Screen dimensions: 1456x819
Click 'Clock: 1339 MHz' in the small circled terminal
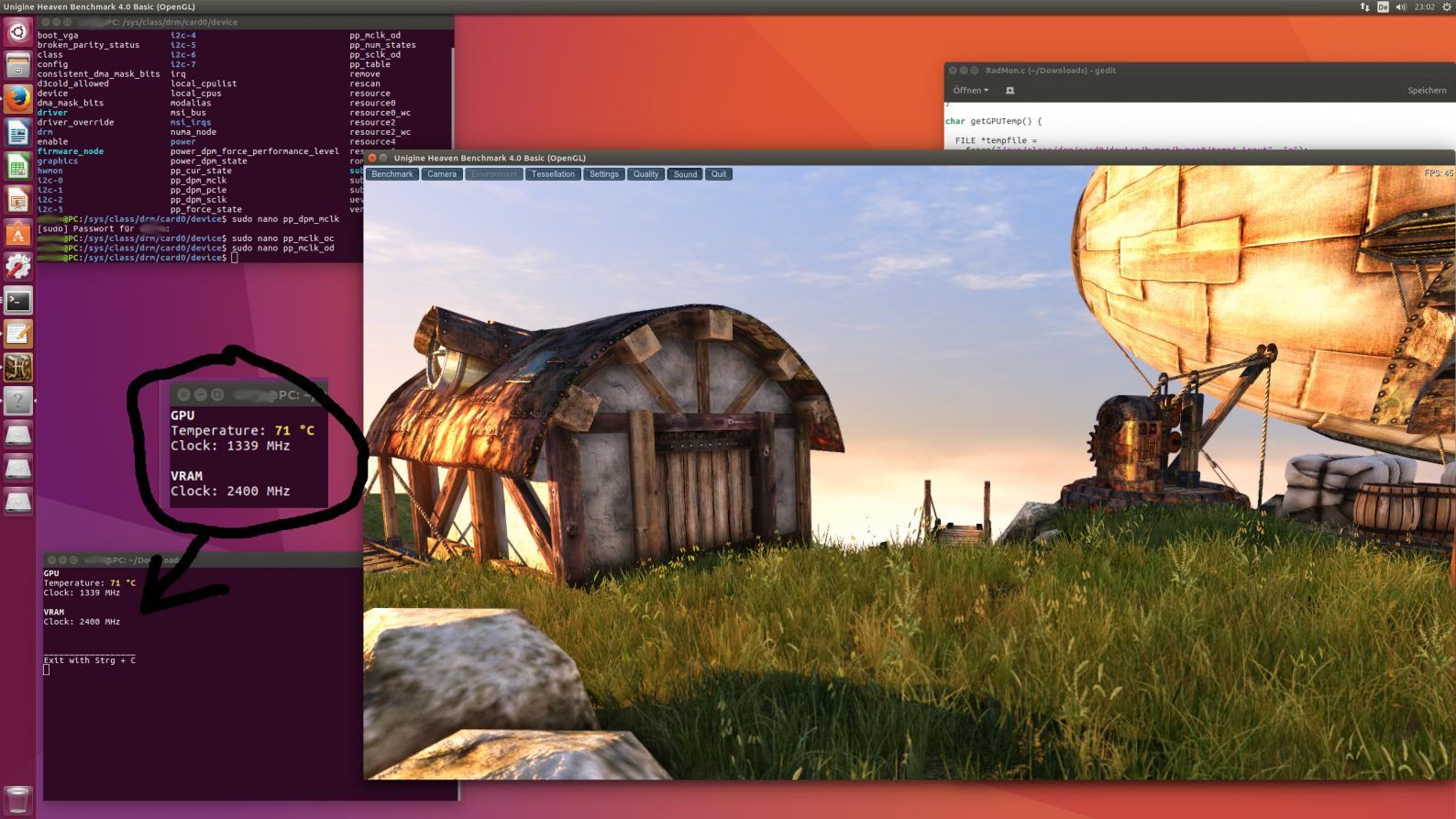coord(230,446)
